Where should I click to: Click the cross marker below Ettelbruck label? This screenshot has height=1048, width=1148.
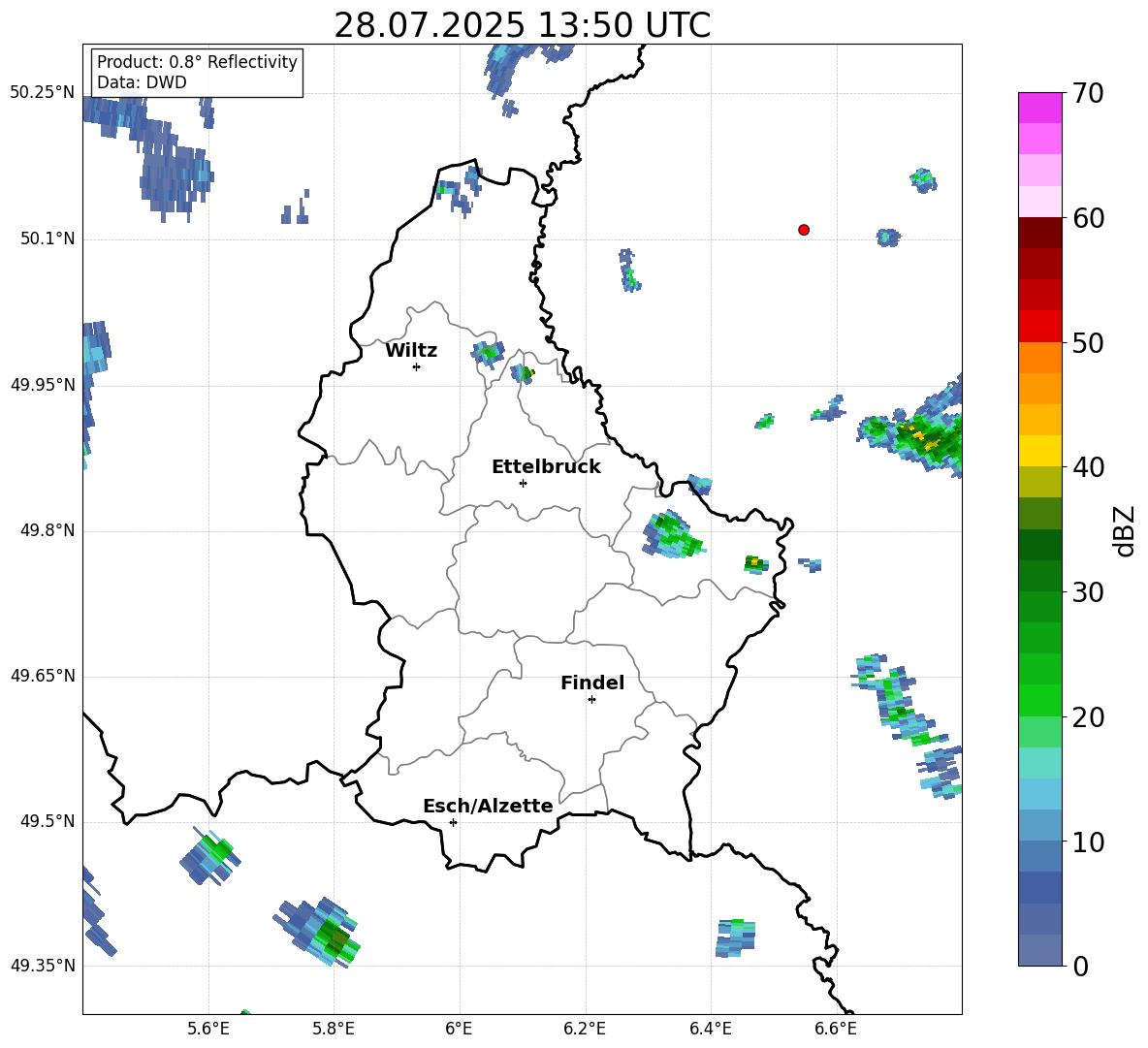point(523,483)
